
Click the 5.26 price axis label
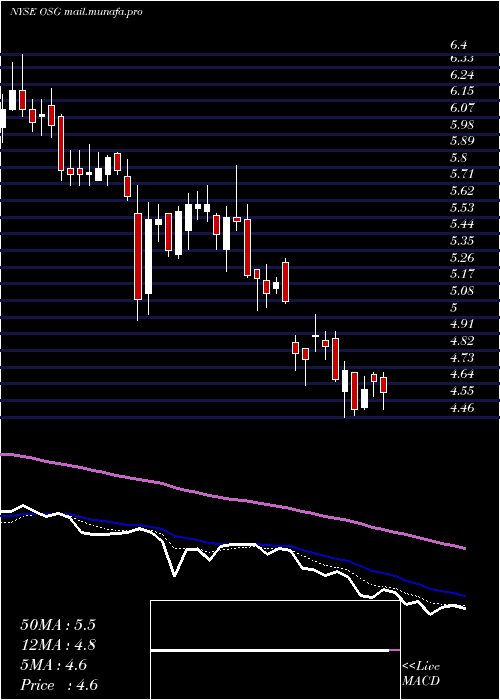coord(462,258)
